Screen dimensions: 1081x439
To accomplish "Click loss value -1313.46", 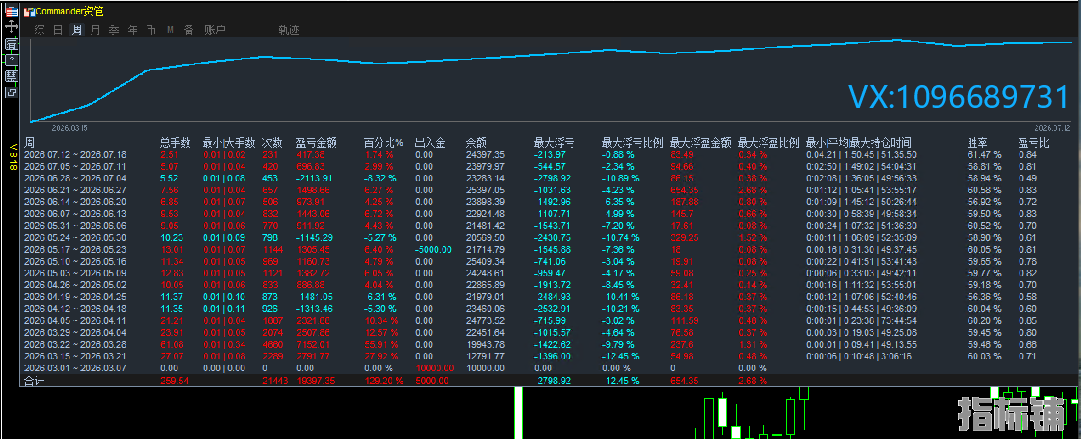I will click(315, 308).
